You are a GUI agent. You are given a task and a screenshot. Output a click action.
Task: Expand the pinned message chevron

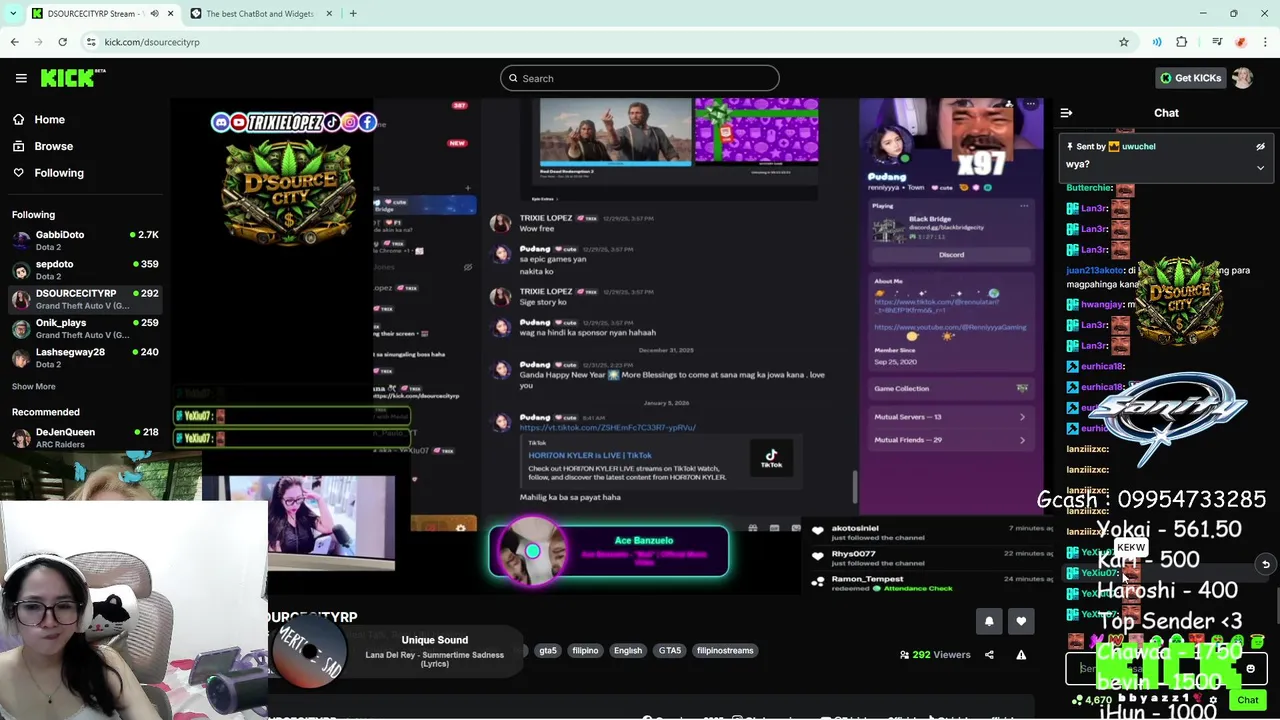click(1260, 167)
